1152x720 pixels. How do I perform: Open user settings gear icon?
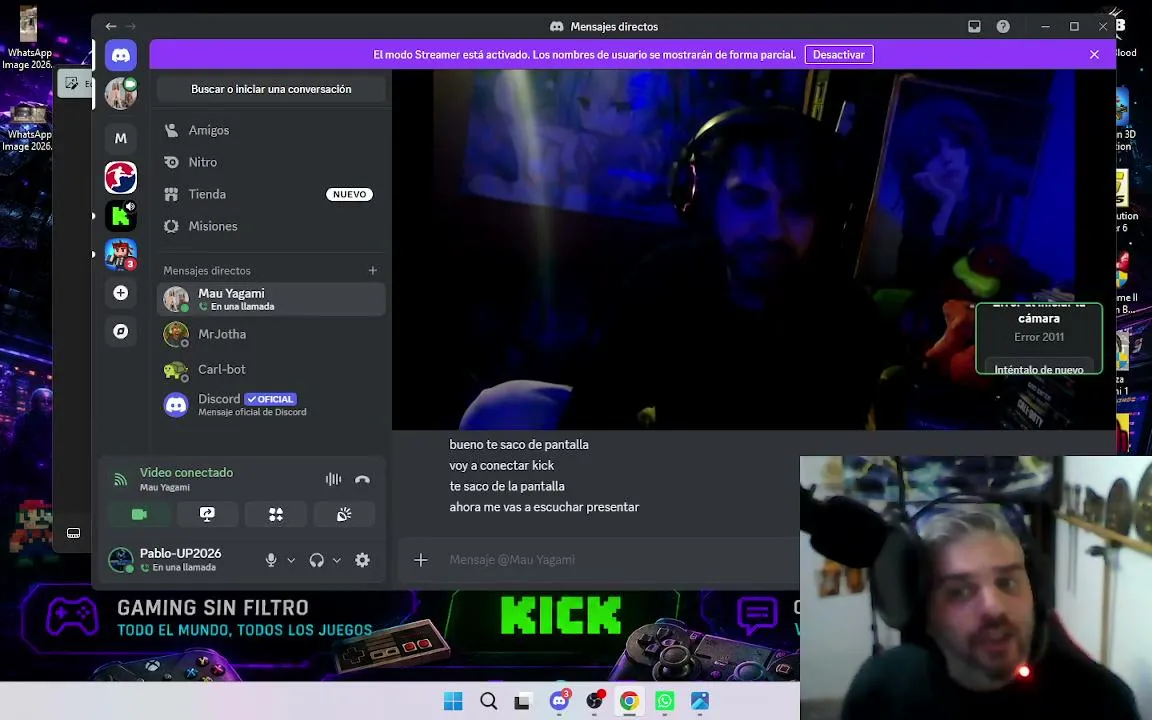pyautogui.click(x=362, y=560)
